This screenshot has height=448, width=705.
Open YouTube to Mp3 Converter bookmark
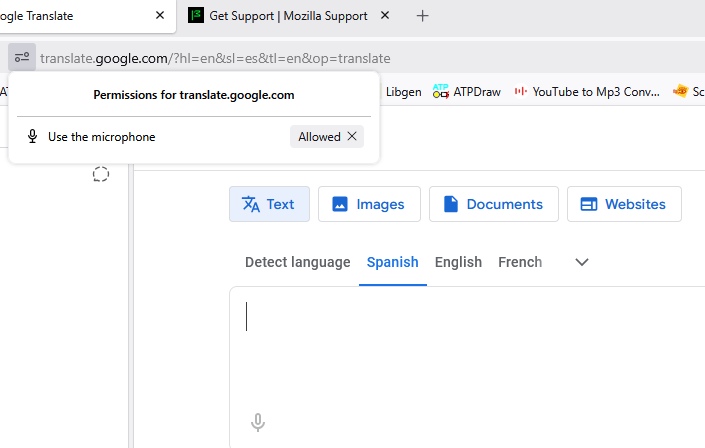click(x=587, y=92)
